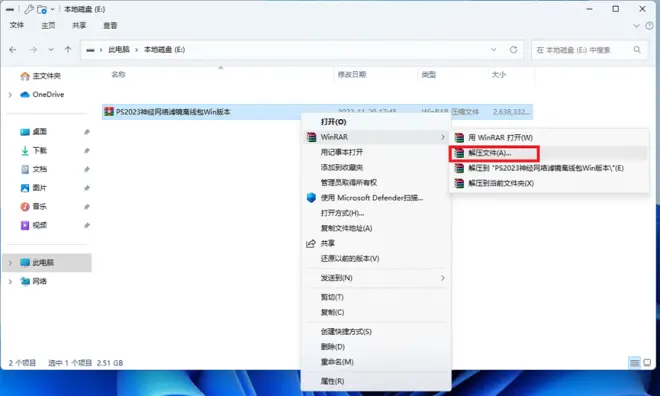
Task: Click the search magnifier icon
Action: click(x=637, y=50)
